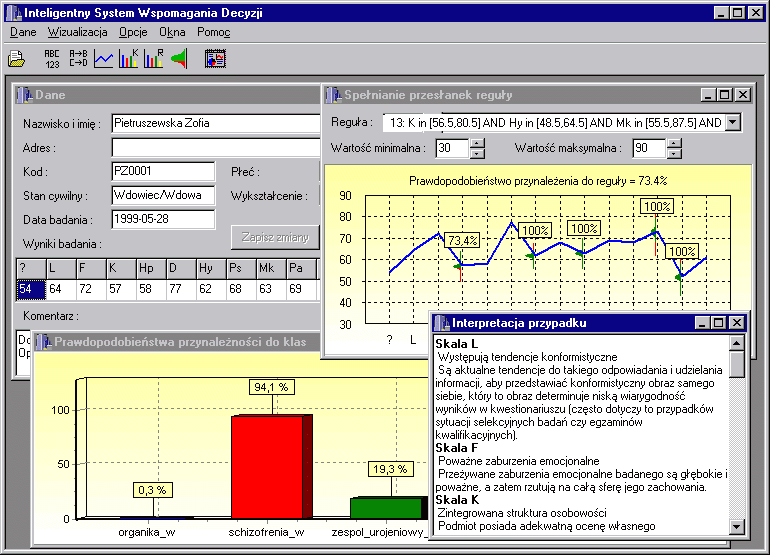Open the case report toolbar icon
The width and height of the screenshot is (770, 555).
(x=215, y=59)
